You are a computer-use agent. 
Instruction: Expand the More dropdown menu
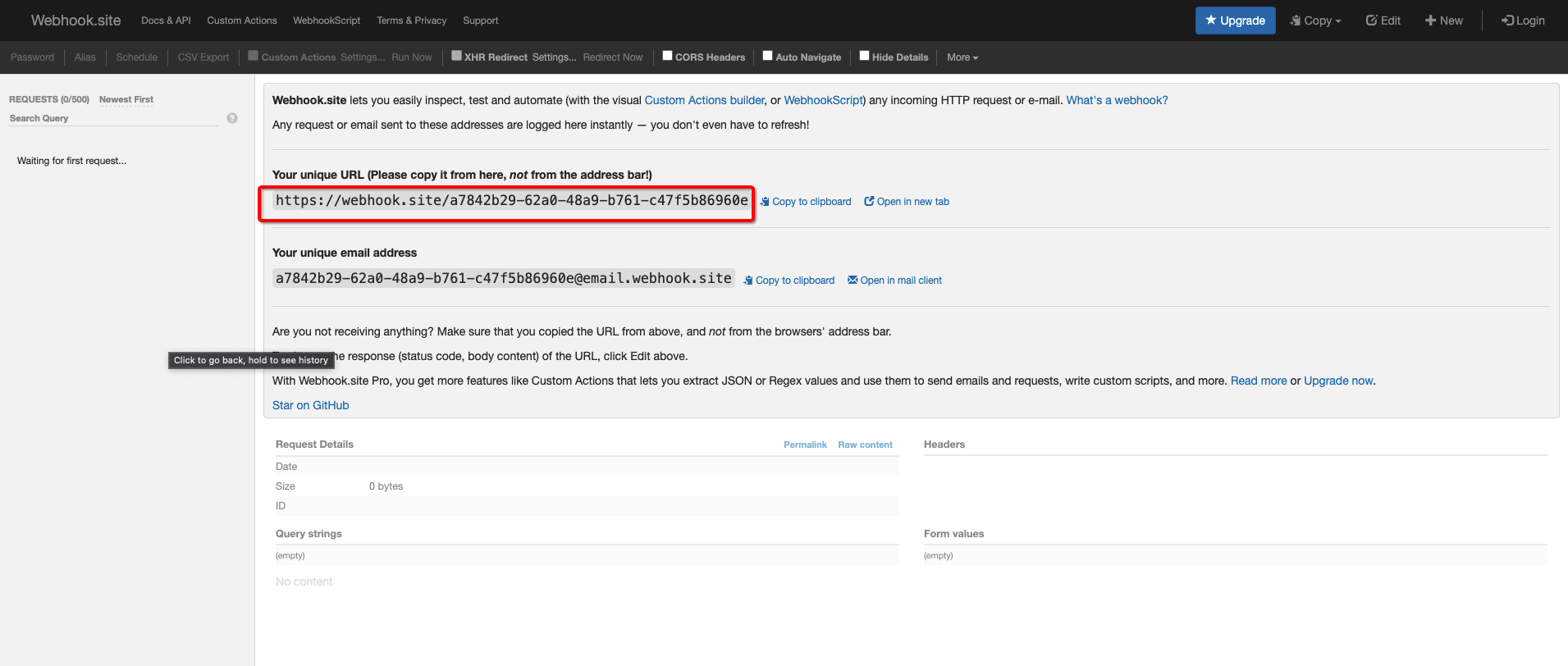click(962, 57)
